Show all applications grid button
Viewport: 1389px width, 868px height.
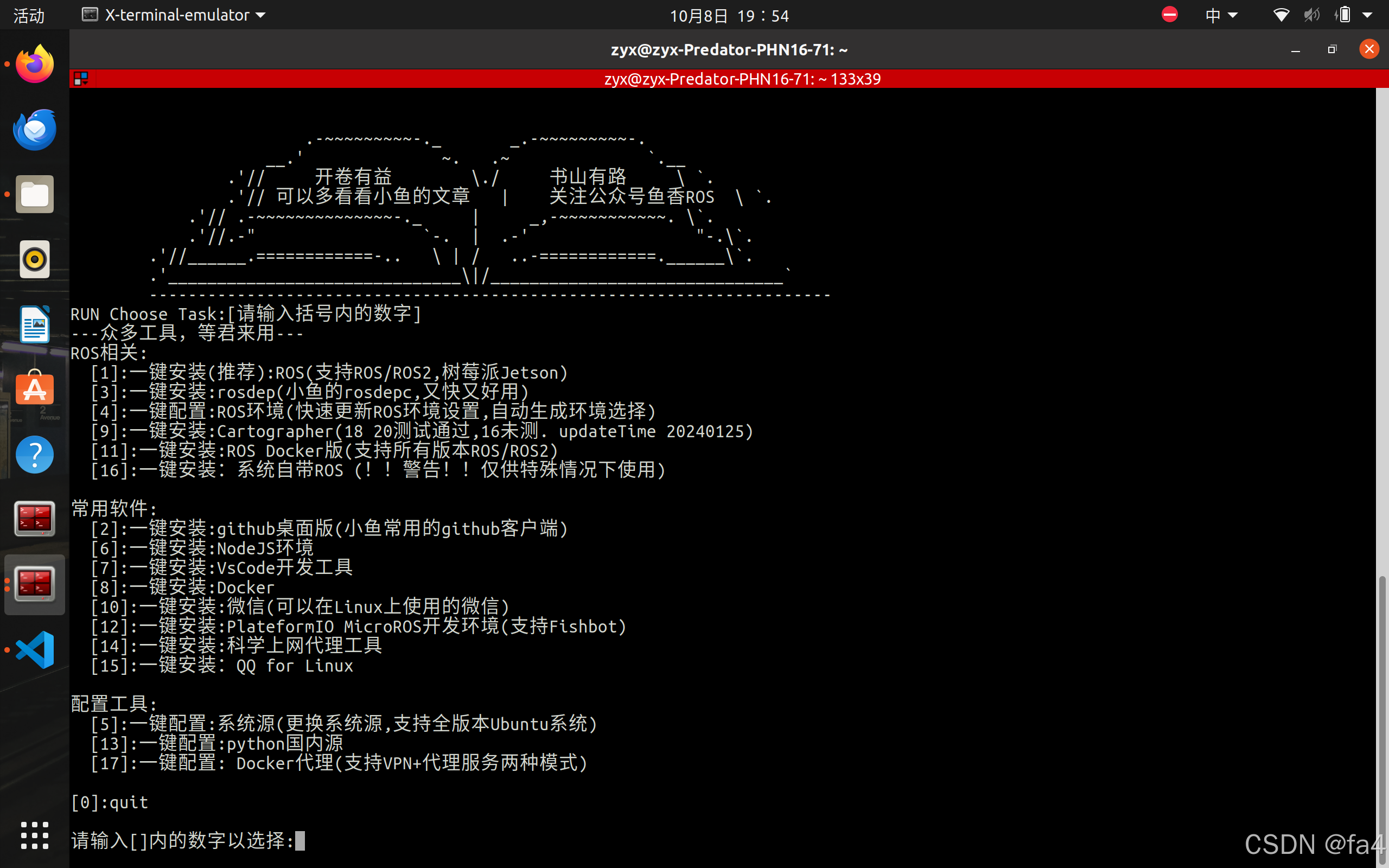34,835
